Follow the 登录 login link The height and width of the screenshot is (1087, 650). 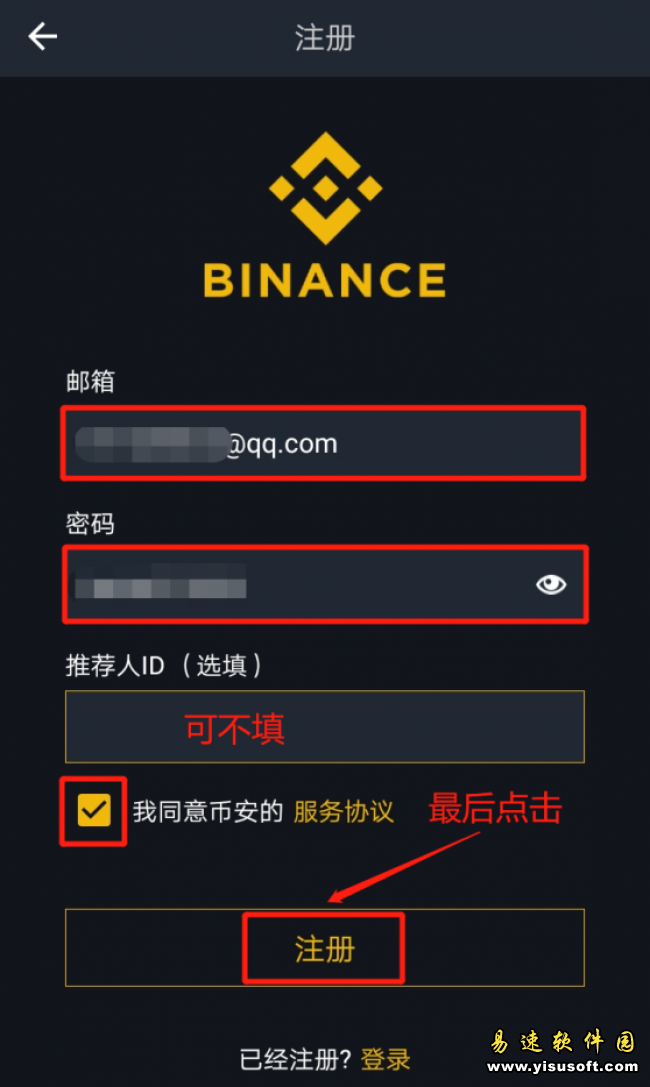(385, 1059)
